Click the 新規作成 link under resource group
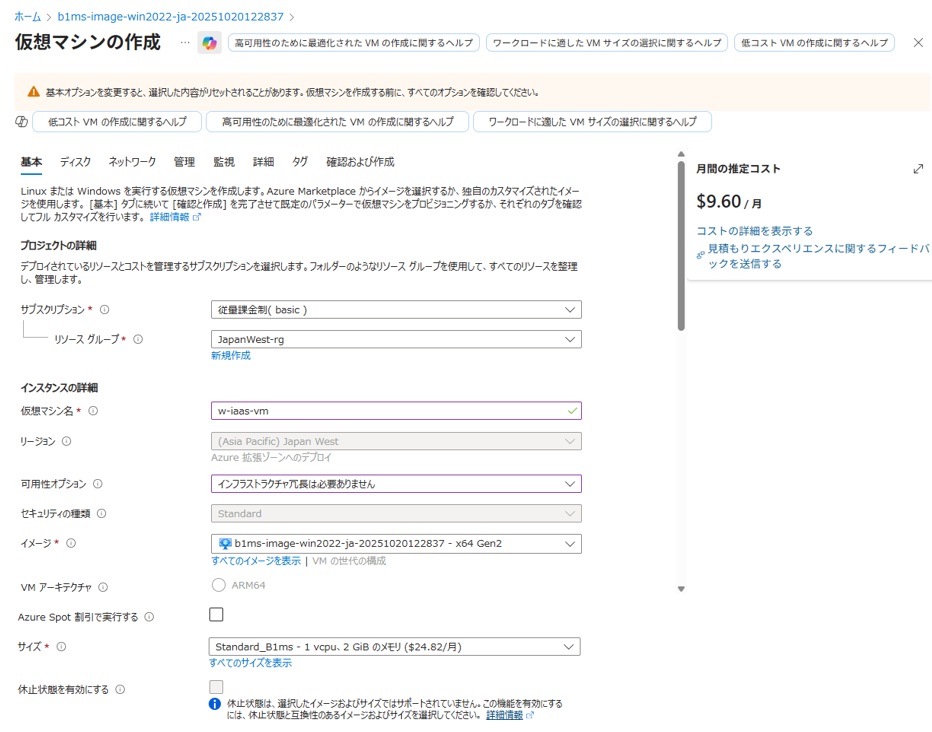The width and height of the screenshot is (932, 732). point(230,356)
